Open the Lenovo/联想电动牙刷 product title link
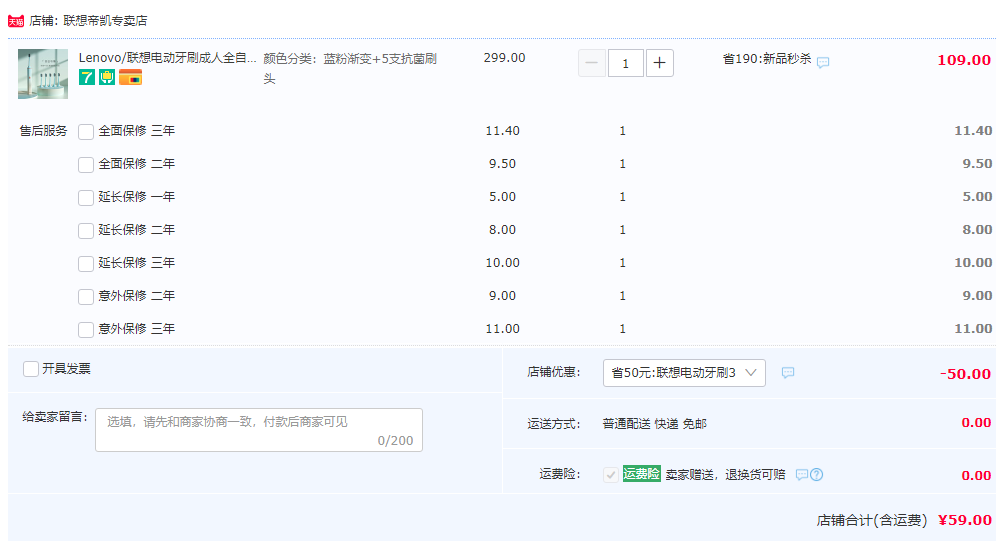 coord(168,58)
